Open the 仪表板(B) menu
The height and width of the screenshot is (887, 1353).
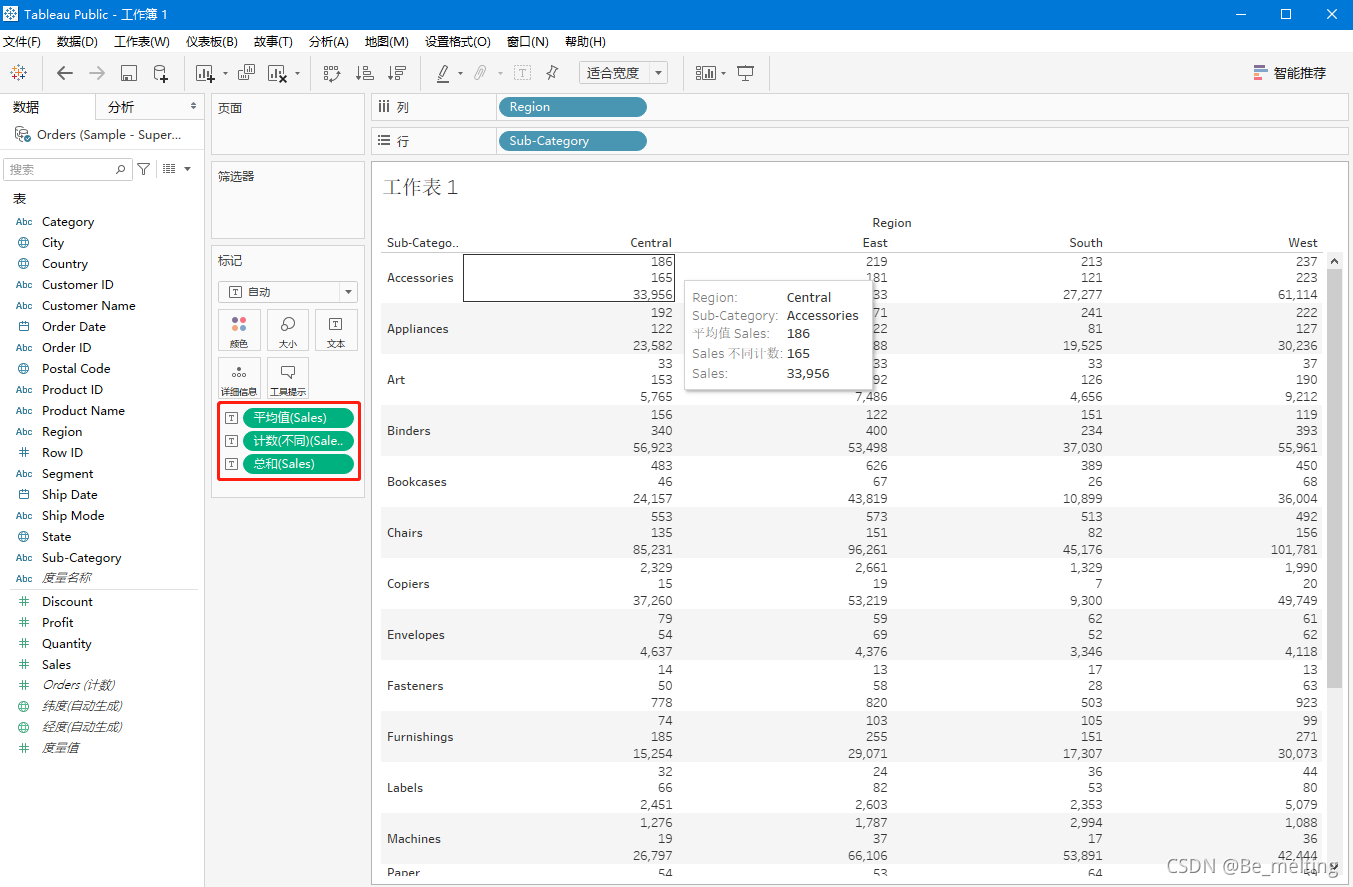click(x=212, y=42)
